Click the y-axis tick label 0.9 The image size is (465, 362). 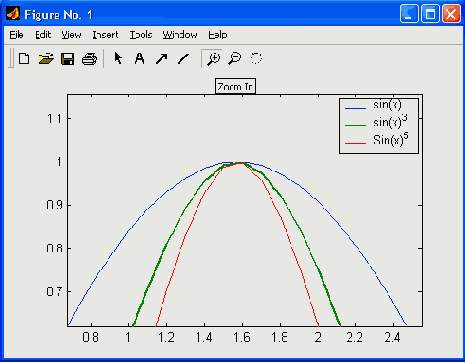coord(54,205)
